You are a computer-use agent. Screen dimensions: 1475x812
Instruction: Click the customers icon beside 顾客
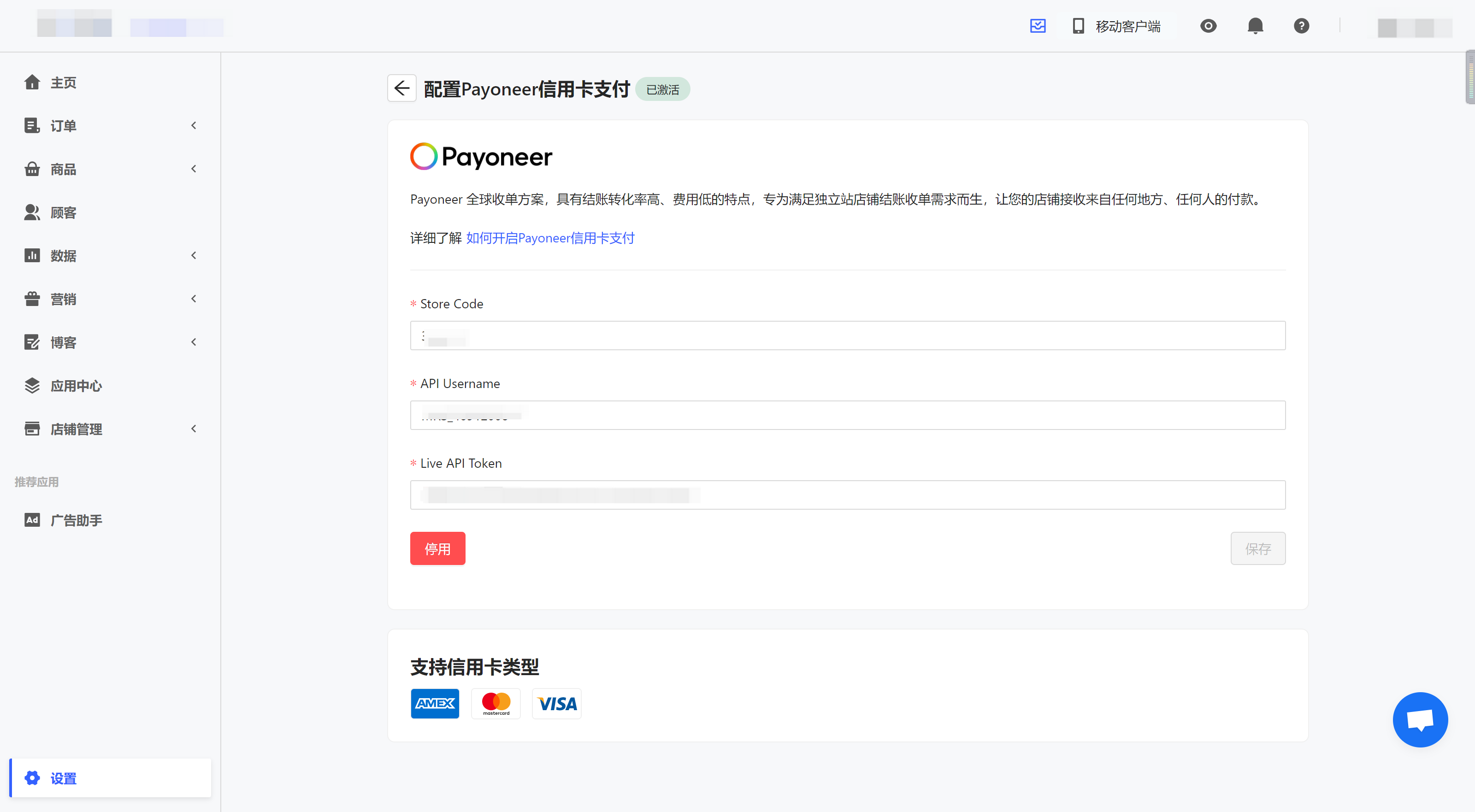[x=32, y=212]
